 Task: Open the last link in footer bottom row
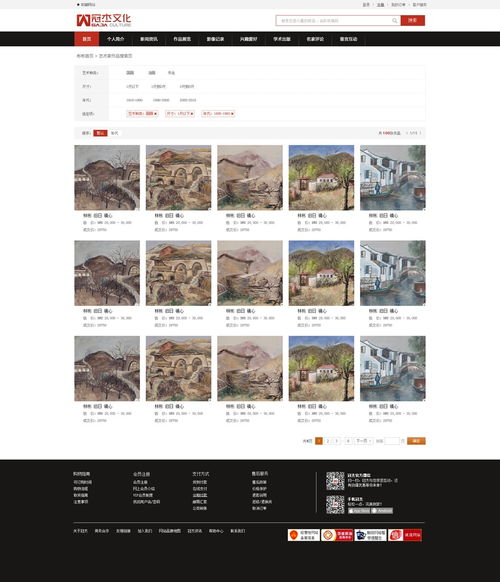coord(238,531)
